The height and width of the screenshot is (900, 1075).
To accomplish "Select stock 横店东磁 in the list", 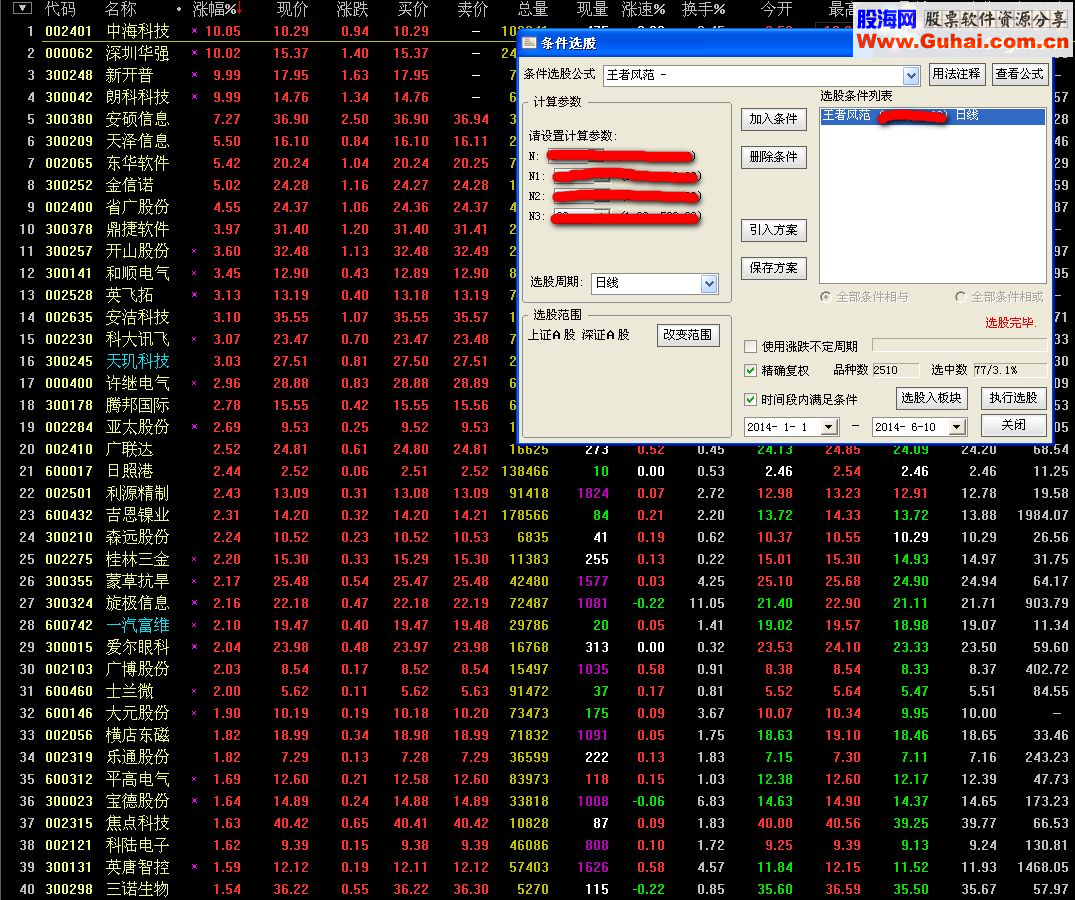I will click(x=138, y=735).
